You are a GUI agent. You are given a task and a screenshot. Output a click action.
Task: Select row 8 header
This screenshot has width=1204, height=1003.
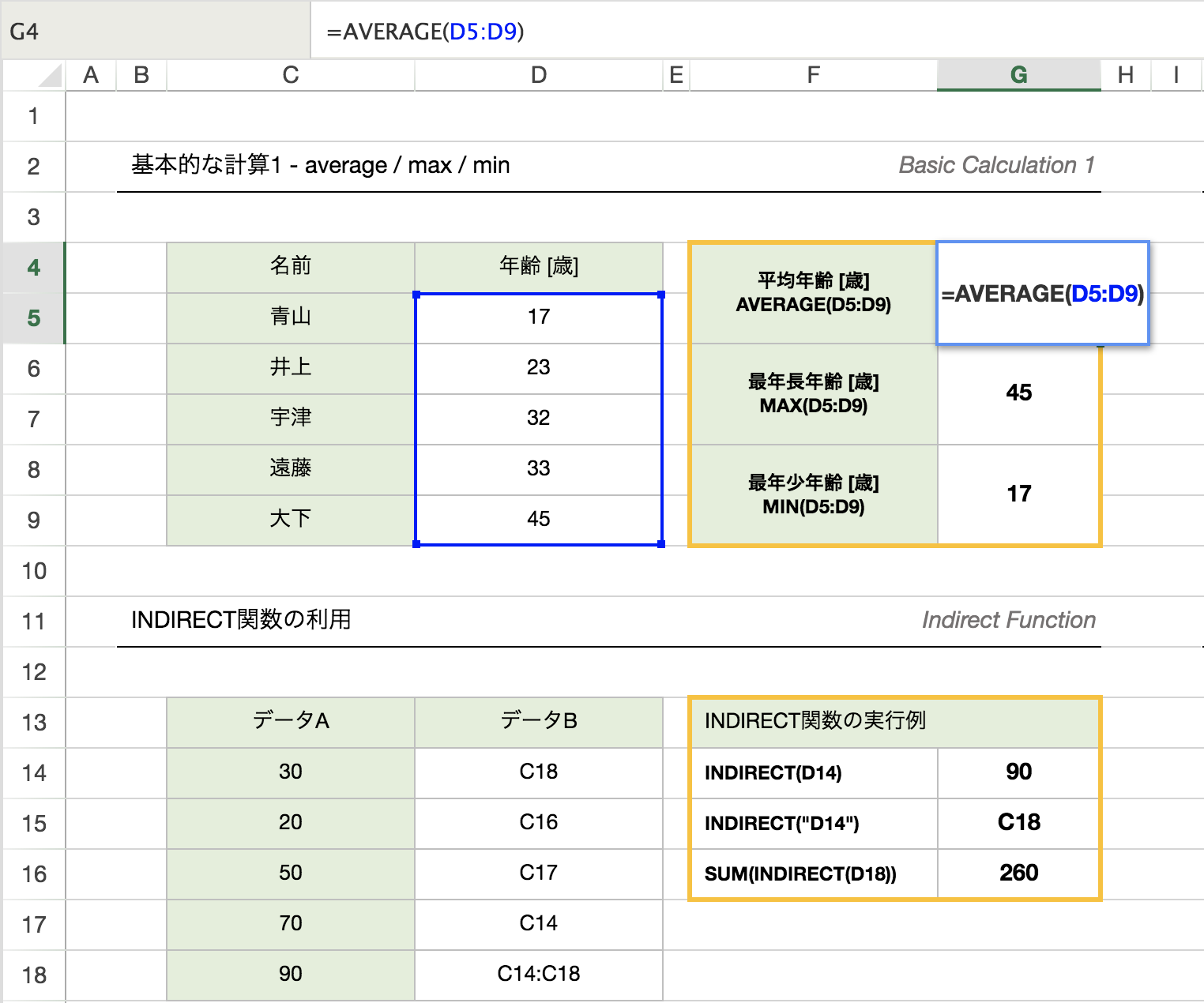point(33,470)
